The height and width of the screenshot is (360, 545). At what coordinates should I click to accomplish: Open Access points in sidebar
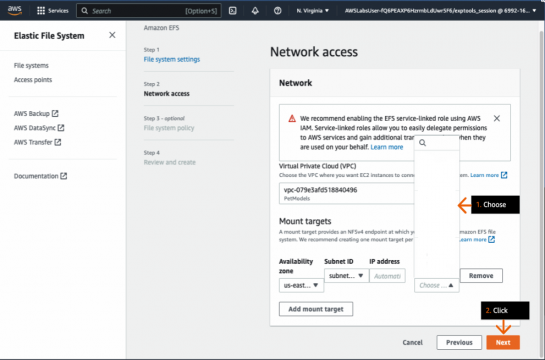pos(33,80)
